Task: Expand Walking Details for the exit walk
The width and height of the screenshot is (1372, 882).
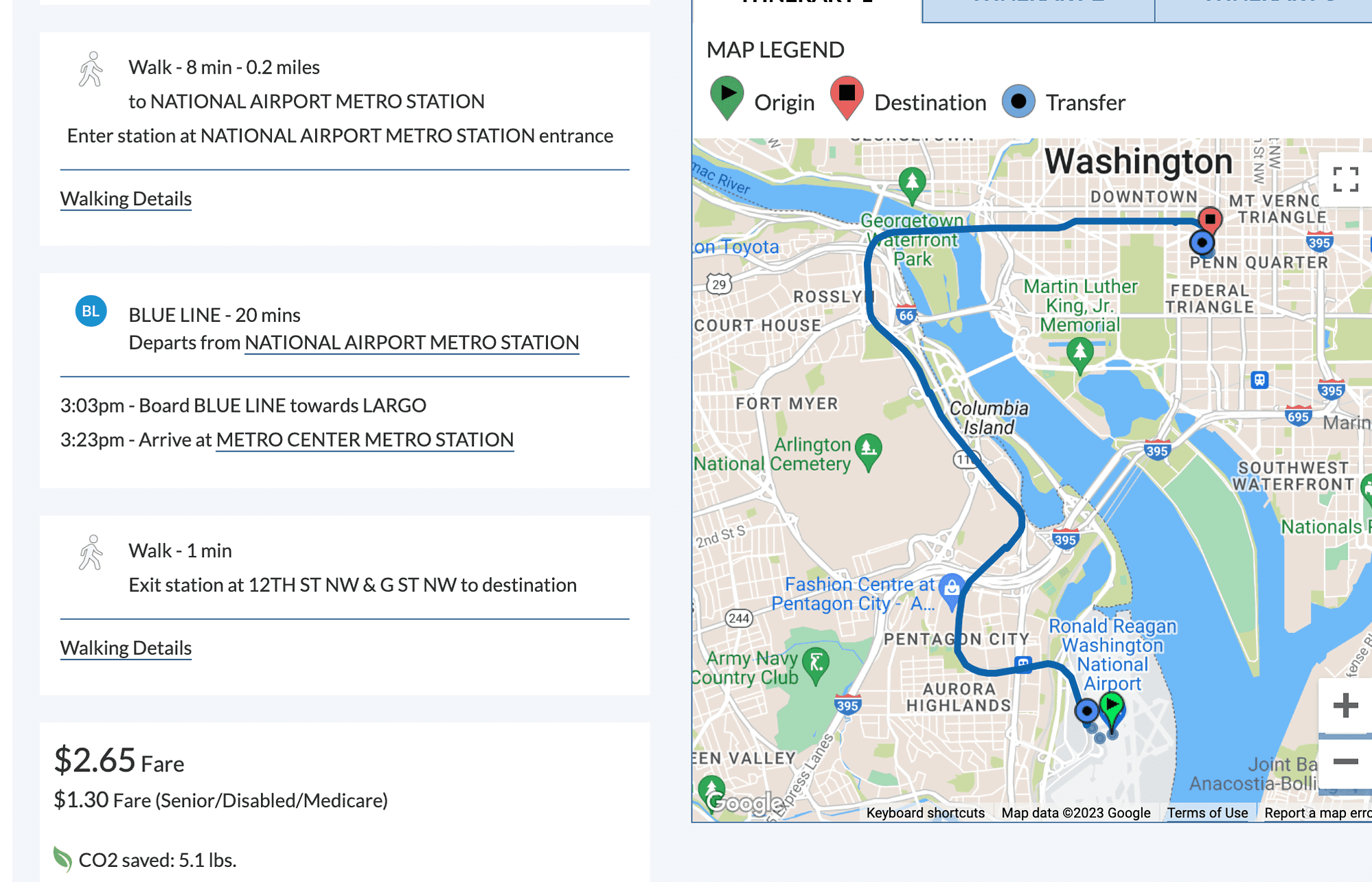Action: (126, 647)
